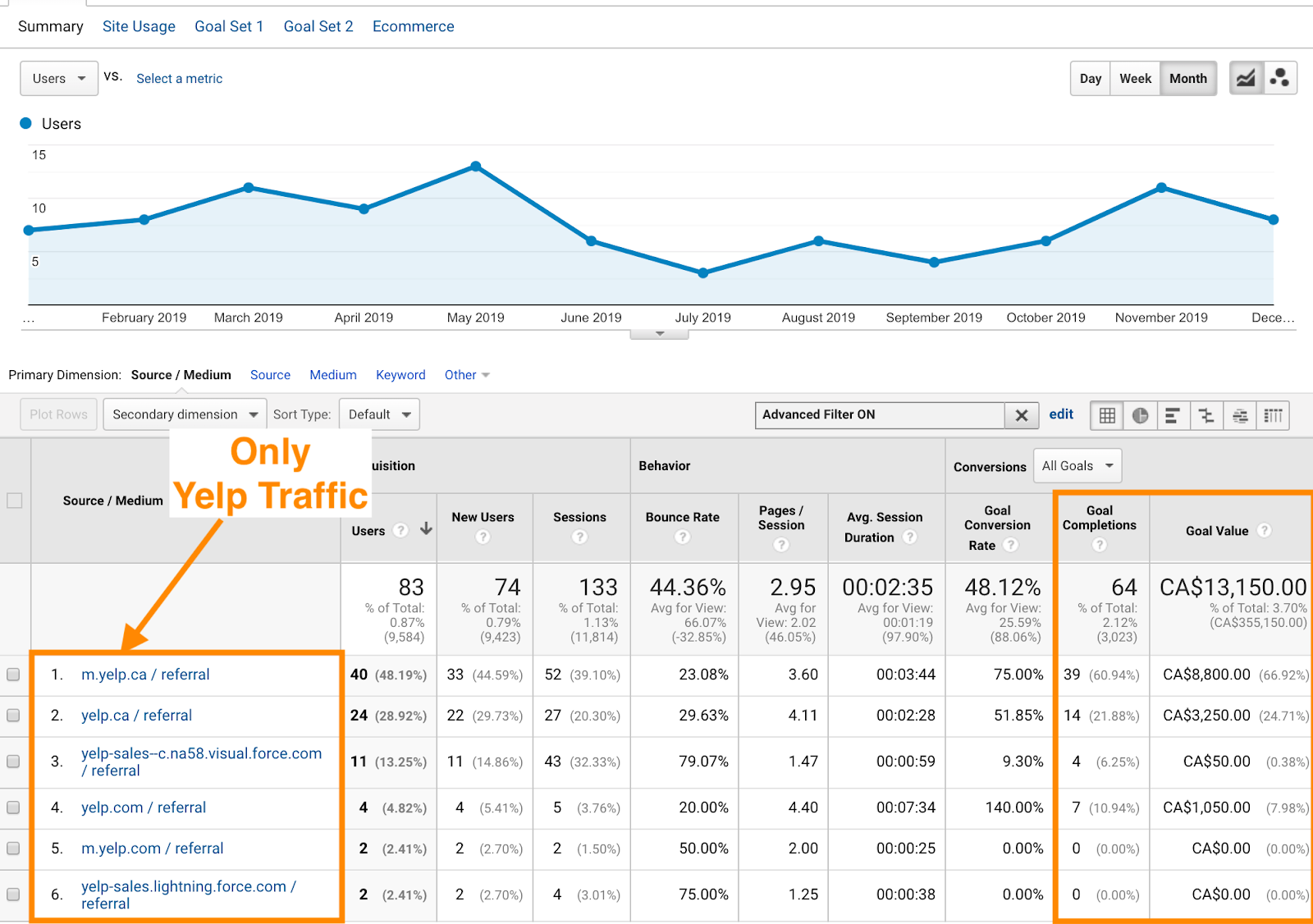1313x924 pixels.
Task: Collapse the chart using the handle arrow
Action: click(659, 334)
